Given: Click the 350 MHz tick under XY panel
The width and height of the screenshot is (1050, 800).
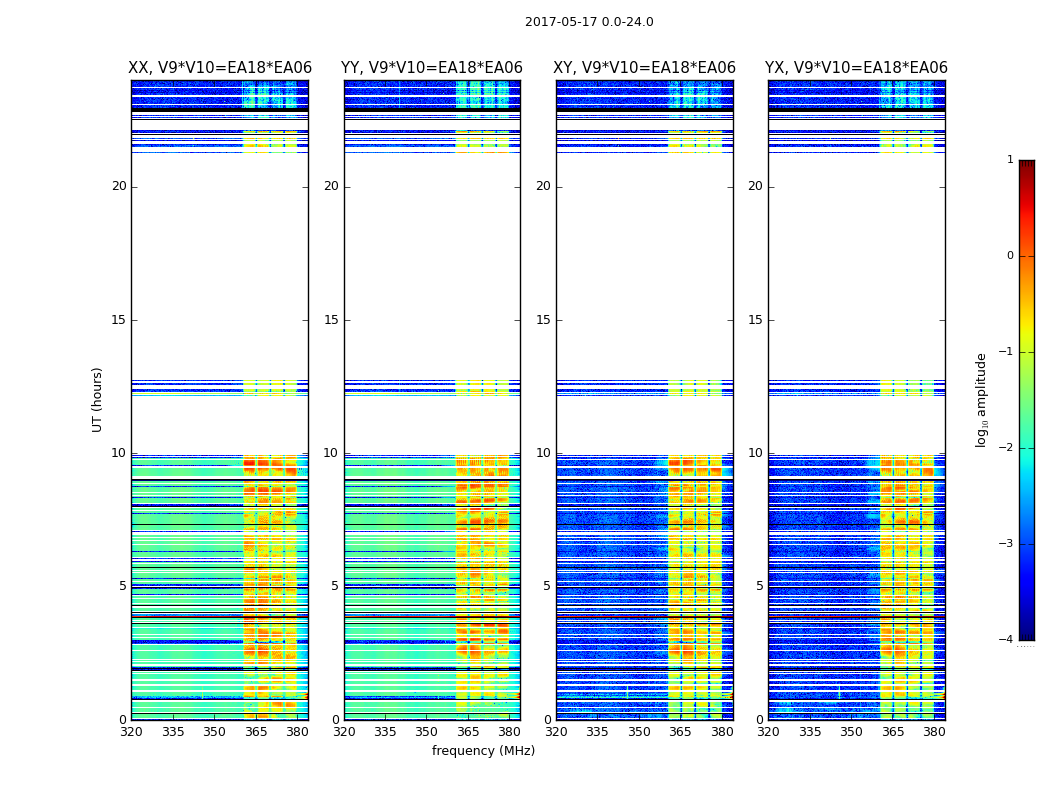Looking at the screenshot, I should coord(639,732).
